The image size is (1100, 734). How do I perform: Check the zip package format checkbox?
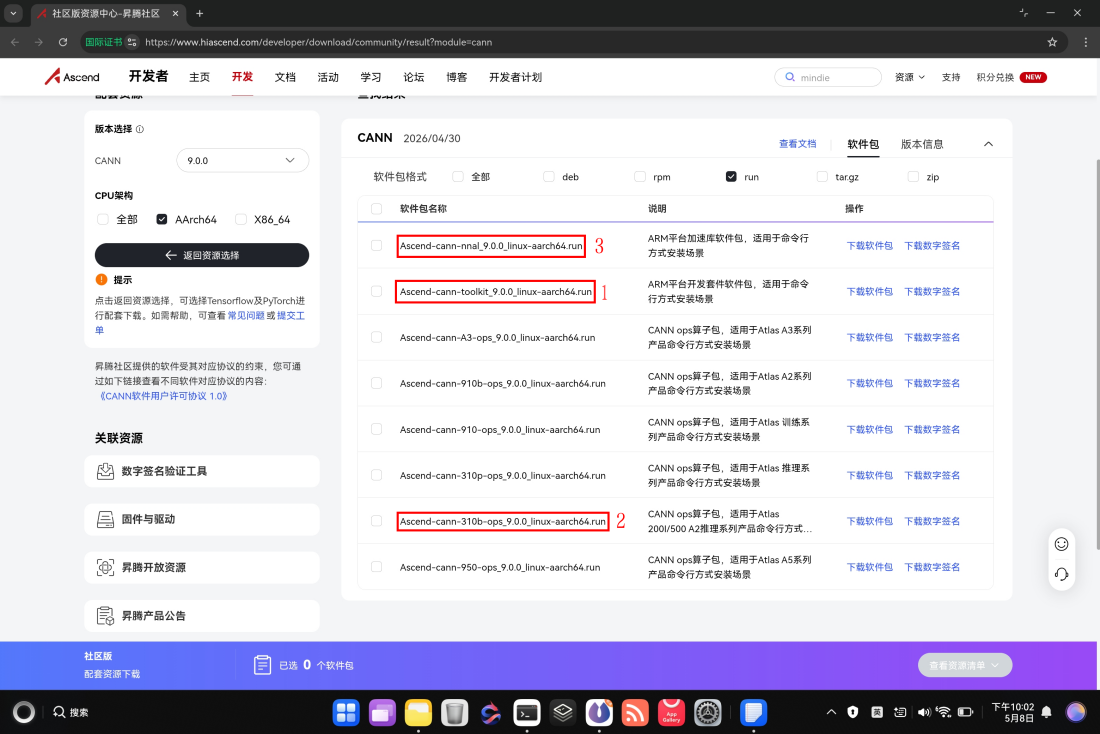[913, 177]
